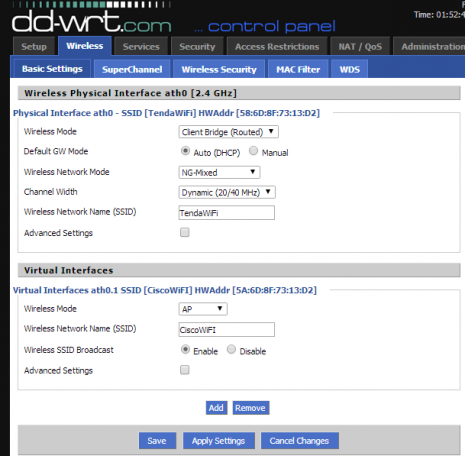Select Auto (DHCP) gateway mode

click(x=185, y=151)
